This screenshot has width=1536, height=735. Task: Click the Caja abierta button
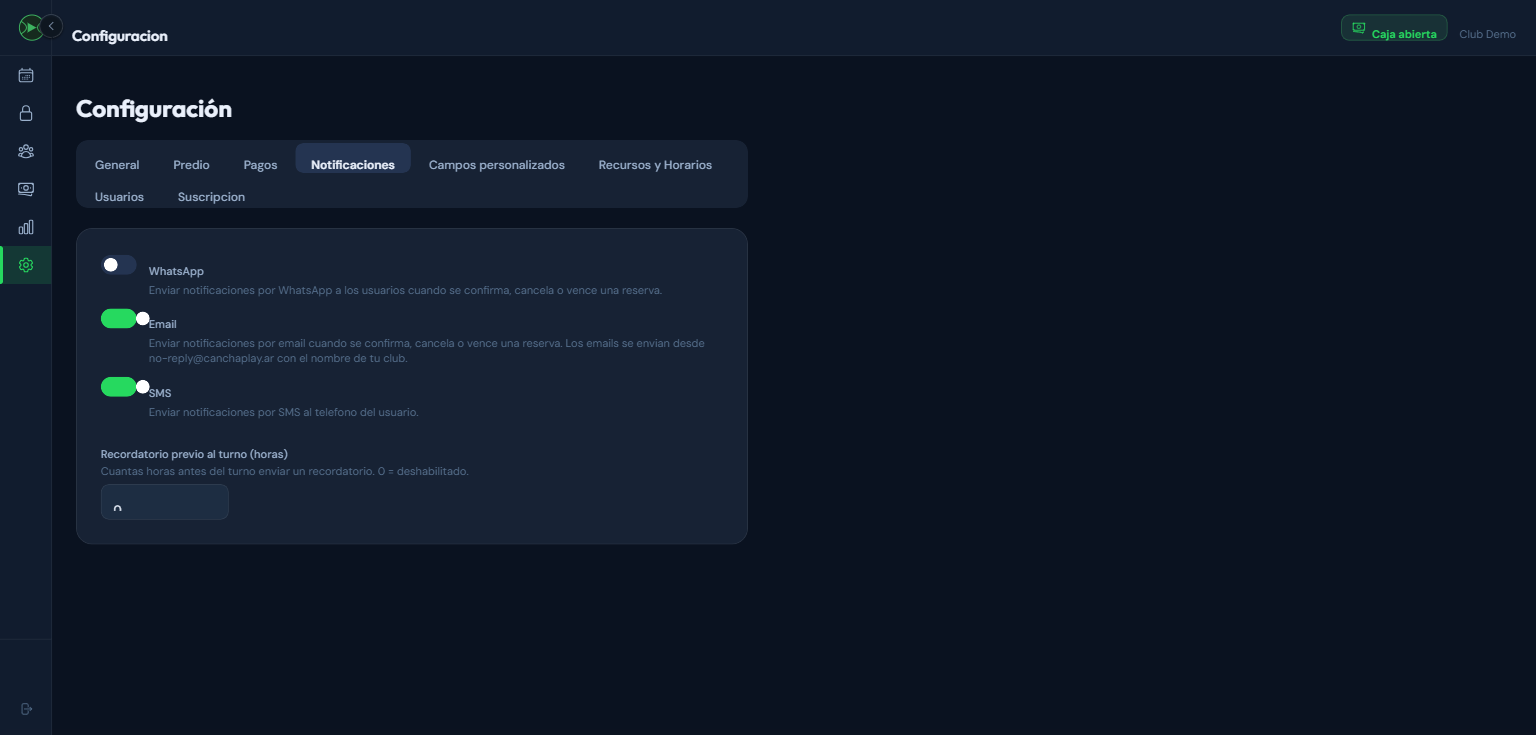(x=1394, y=28)
